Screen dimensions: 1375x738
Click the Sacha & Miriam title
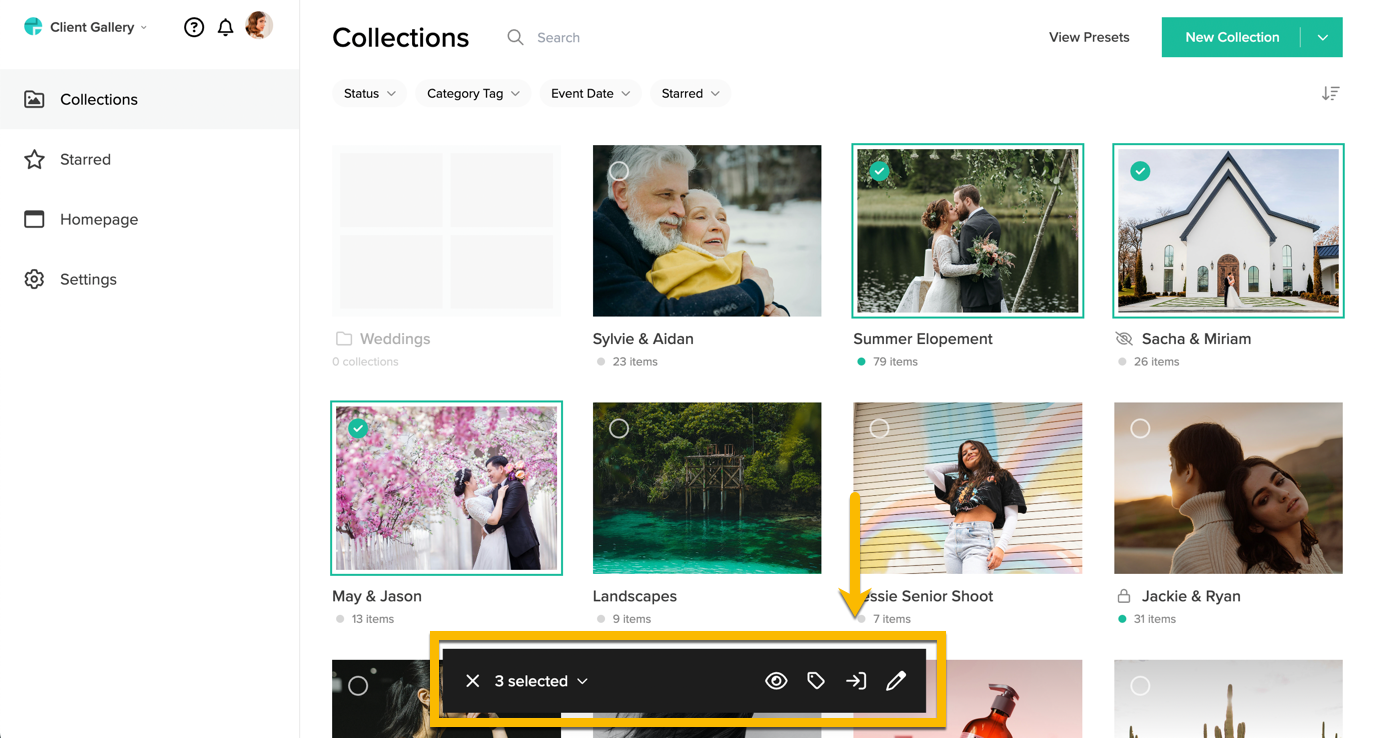click(x=1196, y=339)
